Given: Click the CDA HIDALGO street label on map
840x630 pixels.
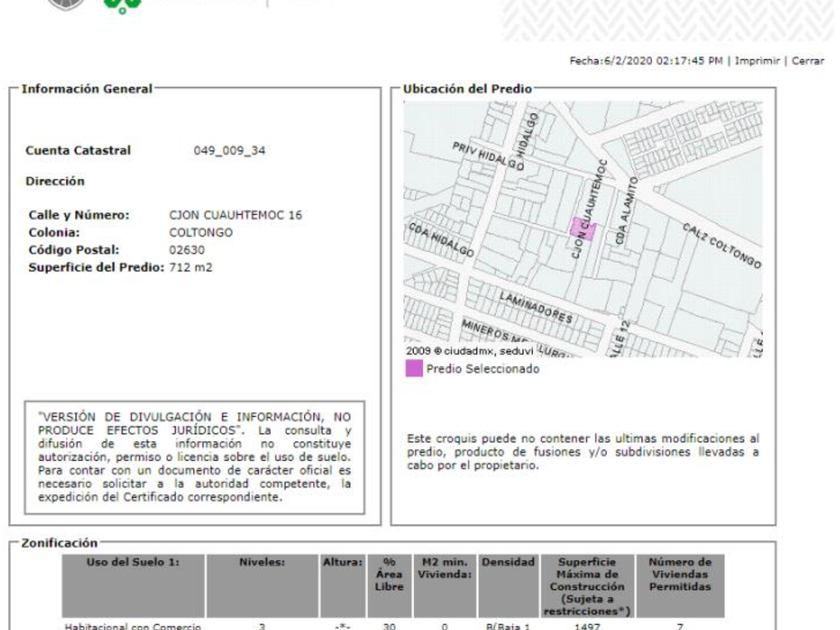Looking at the screenshot, I should (x=441, y=239).
